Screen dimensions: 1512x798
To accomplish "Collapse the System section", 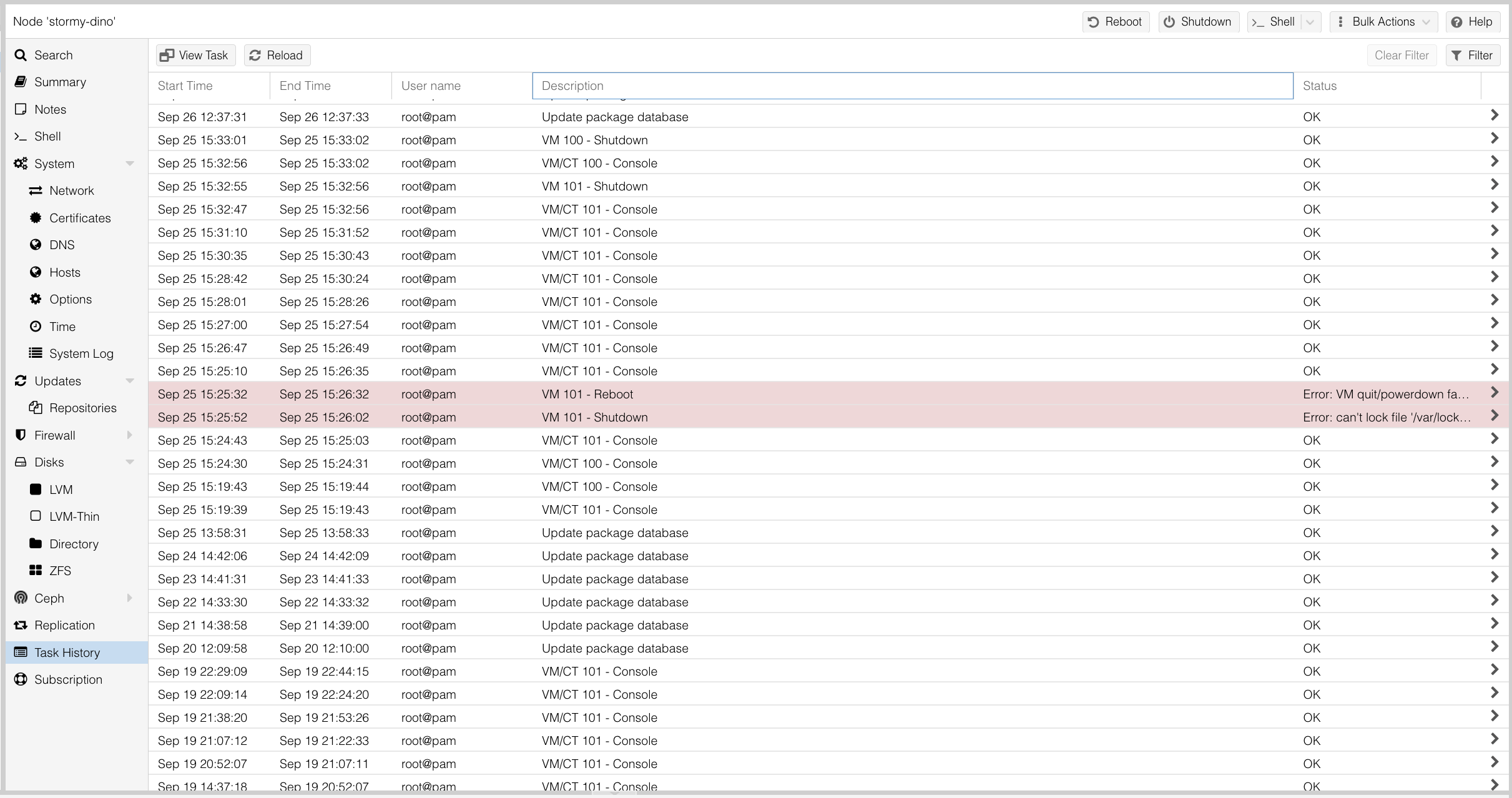I will click(x=130, y=163).
